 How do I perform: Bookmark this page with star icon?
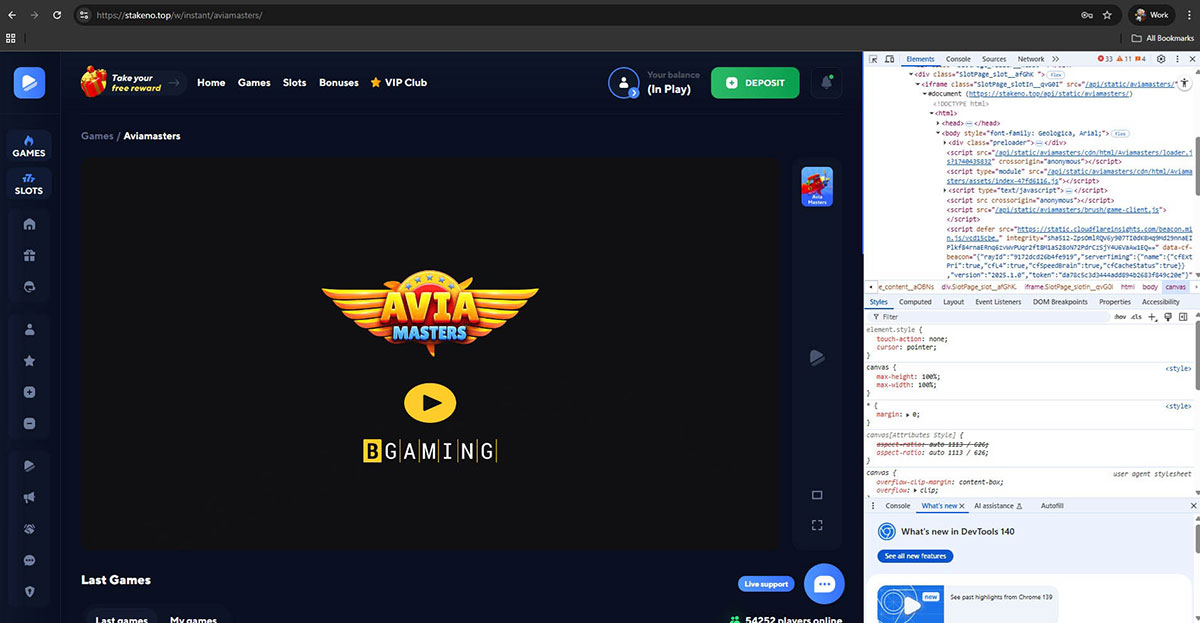coord(1107,15)
